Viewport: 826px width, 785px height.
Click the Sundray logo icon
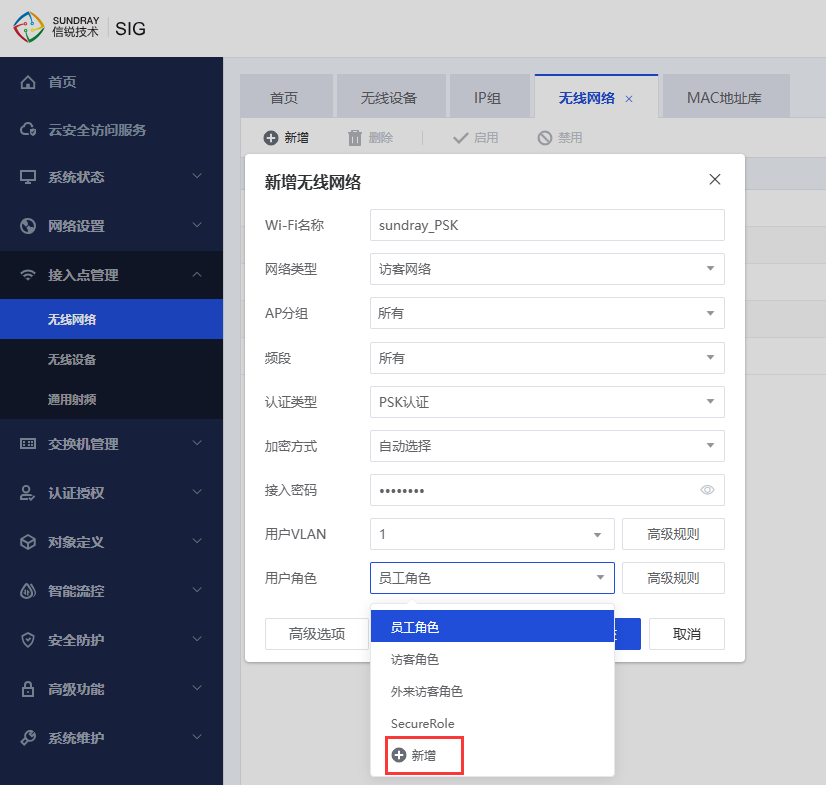coord(29,27)
